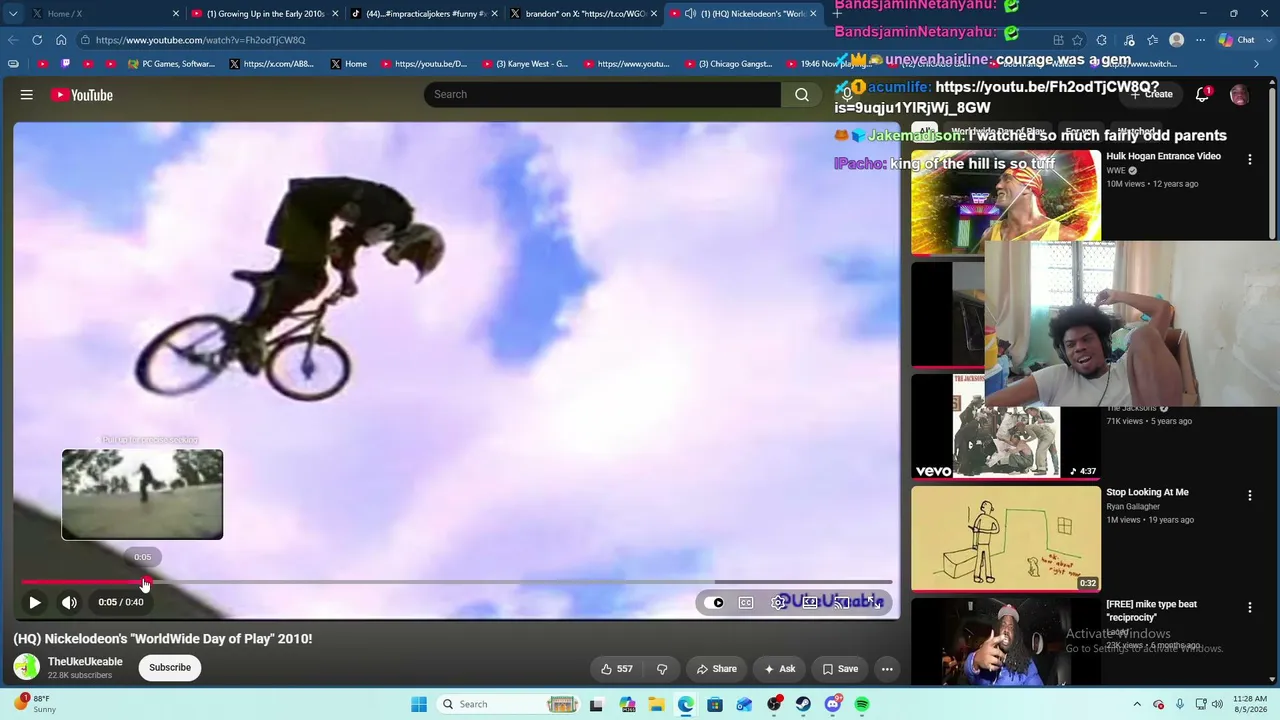Save video to a playlist
1280x720 pixels.
[840, 669]
